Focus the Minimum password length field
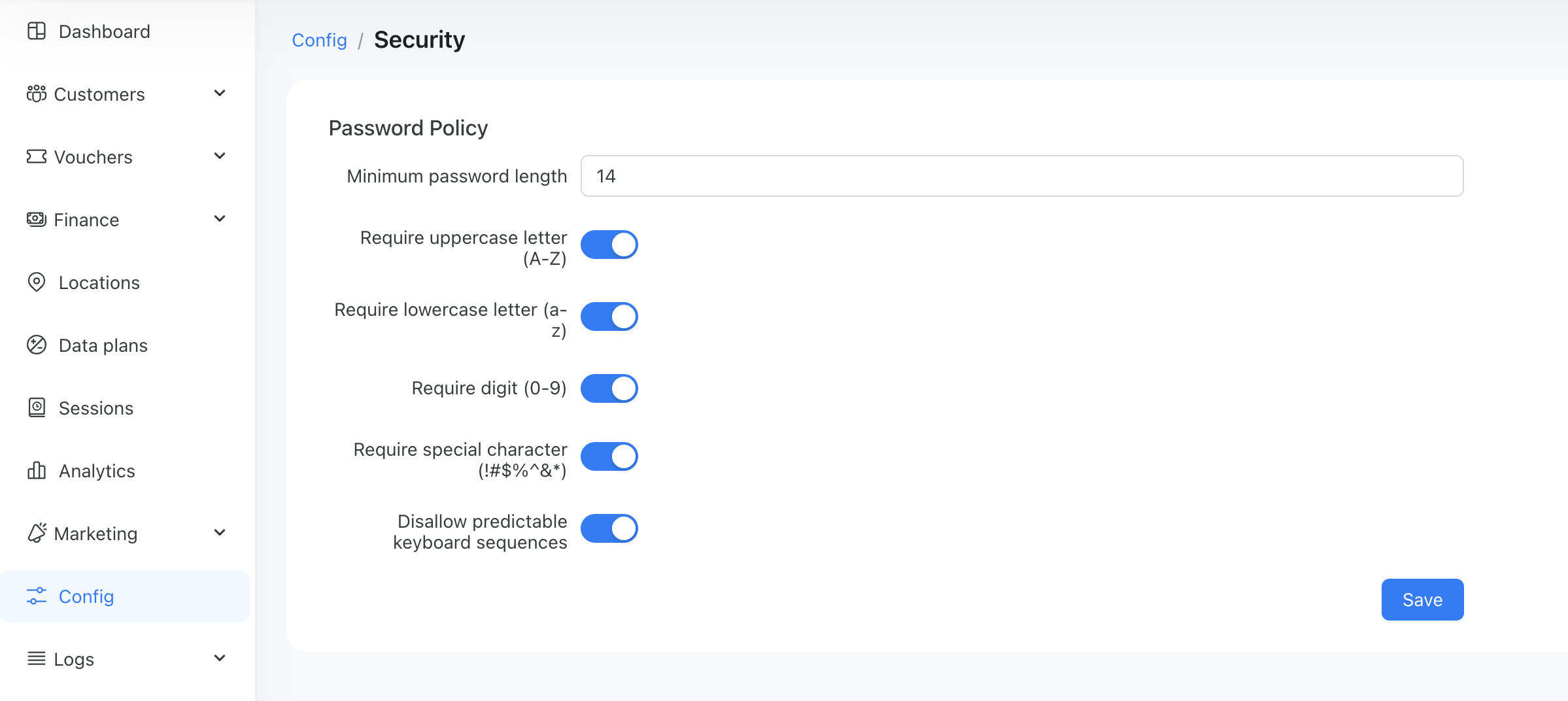Image resolution: width=1568 pixels, height=701 pixels. 1021,176
